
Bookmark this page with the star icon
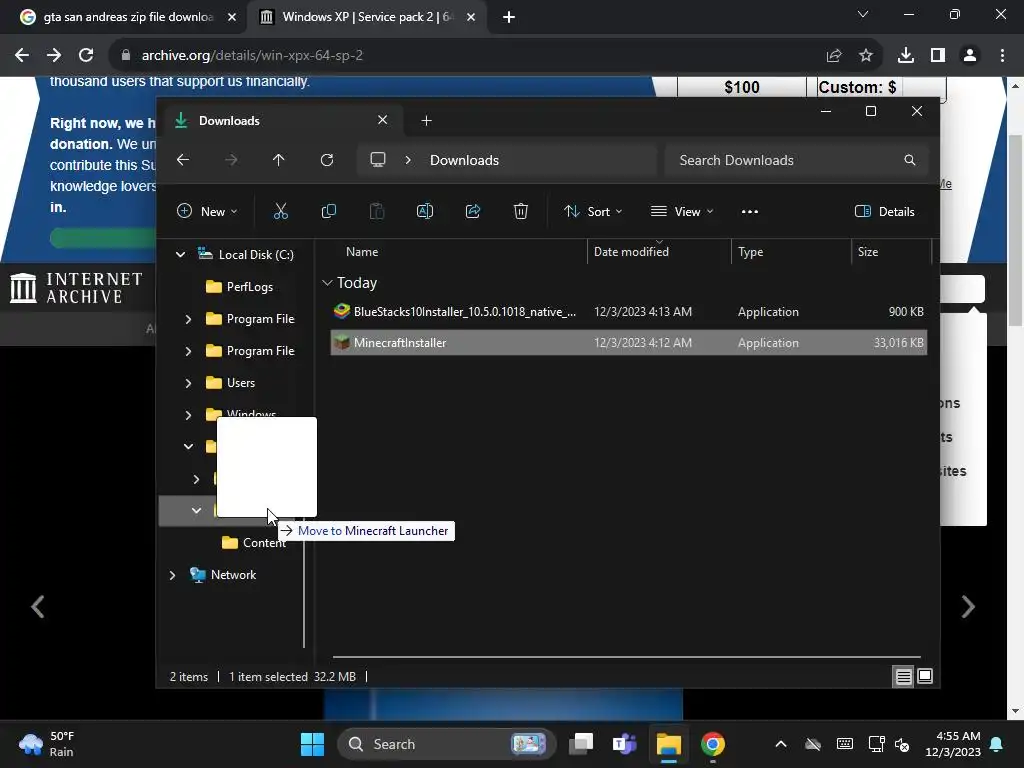[x=865, y=56]
